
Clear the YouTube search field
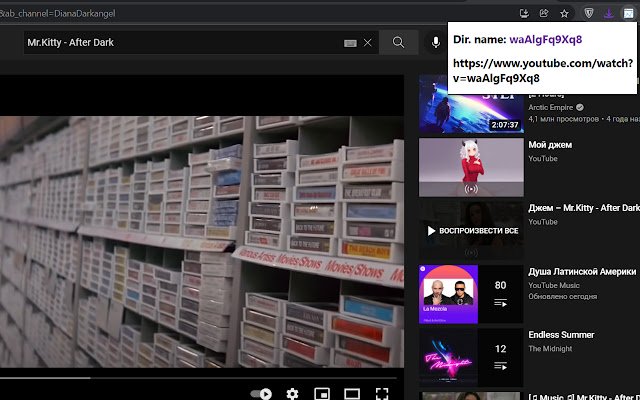pyautogui.click(x=368, y=42)
